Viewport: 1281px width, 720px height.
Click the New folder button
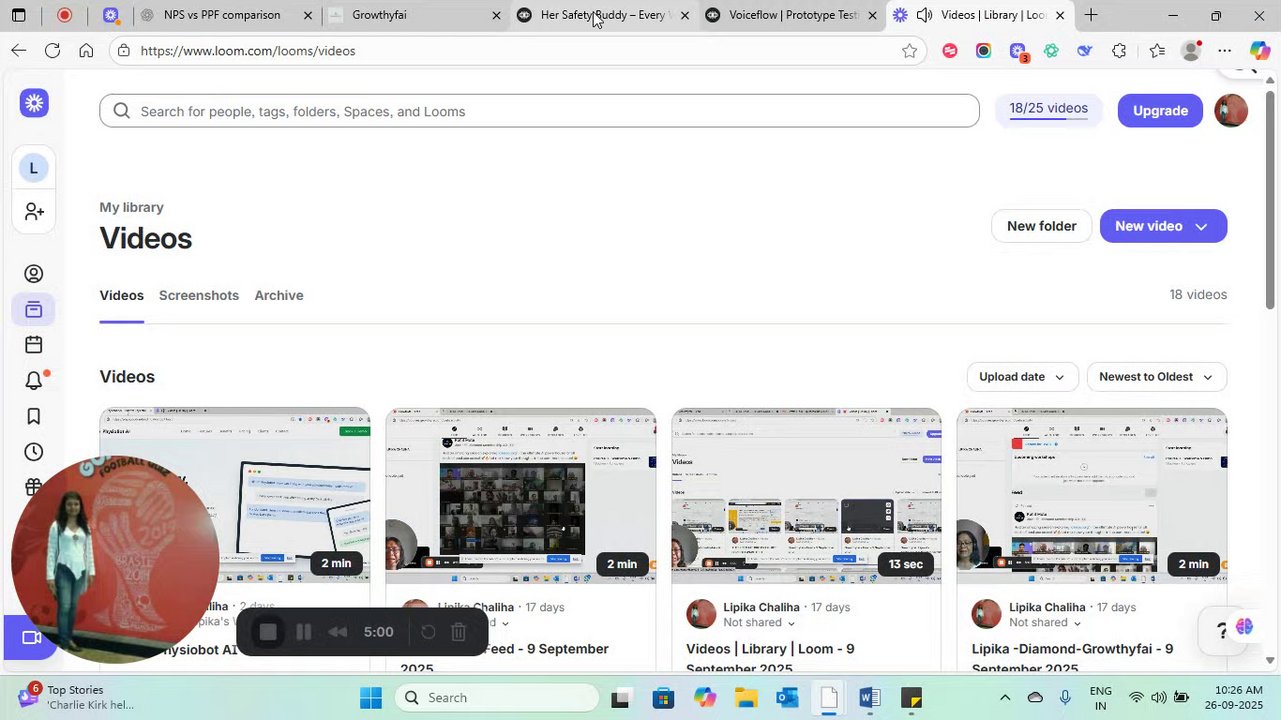coord(1041,226)
